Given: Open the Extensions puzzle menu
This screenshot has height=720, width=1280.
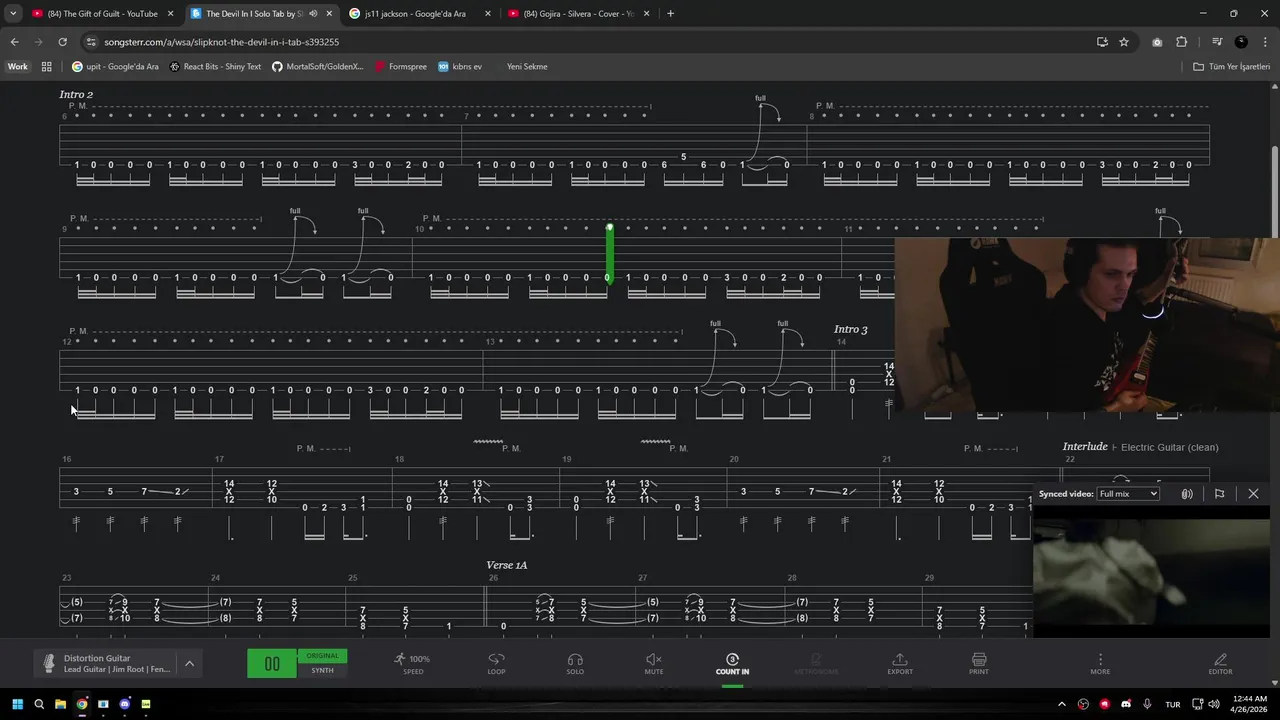Looking at the screenshot, I should click(x=1181, y=42).
